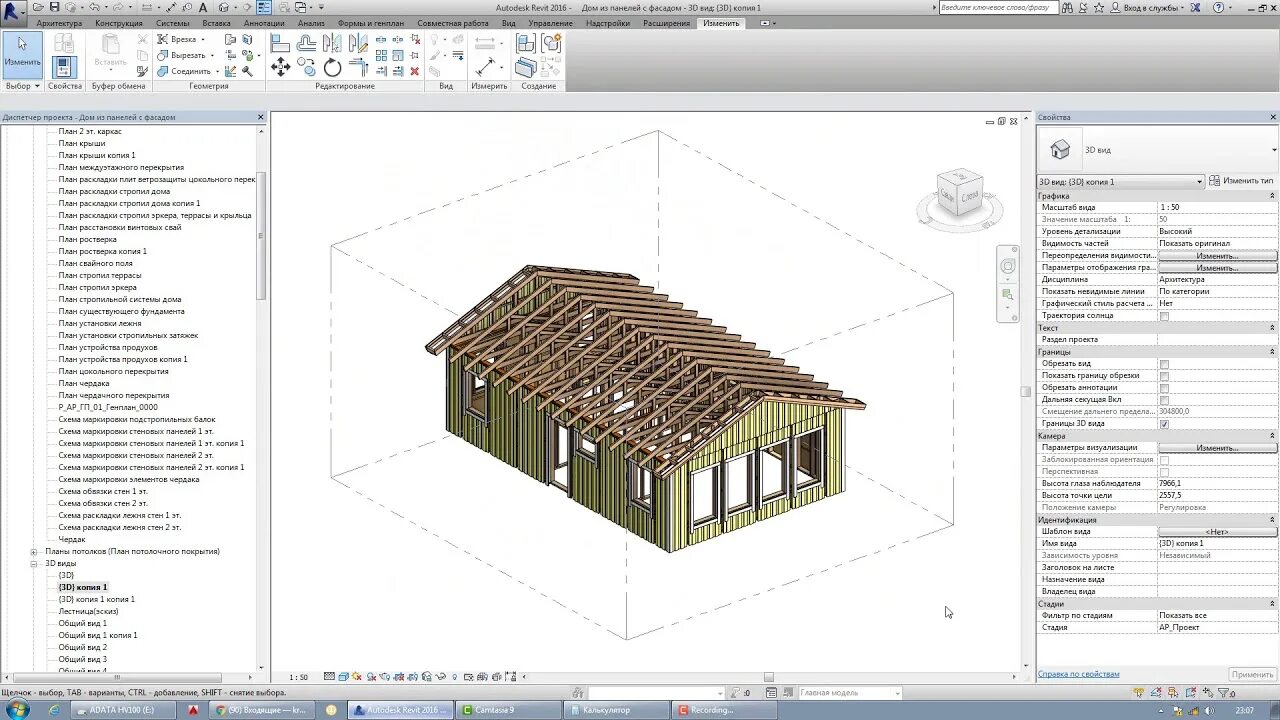The height and width of the screenshot is (720, 1280).
Task: Click the detail level icon in view control bar
Action: click(329, 677)
